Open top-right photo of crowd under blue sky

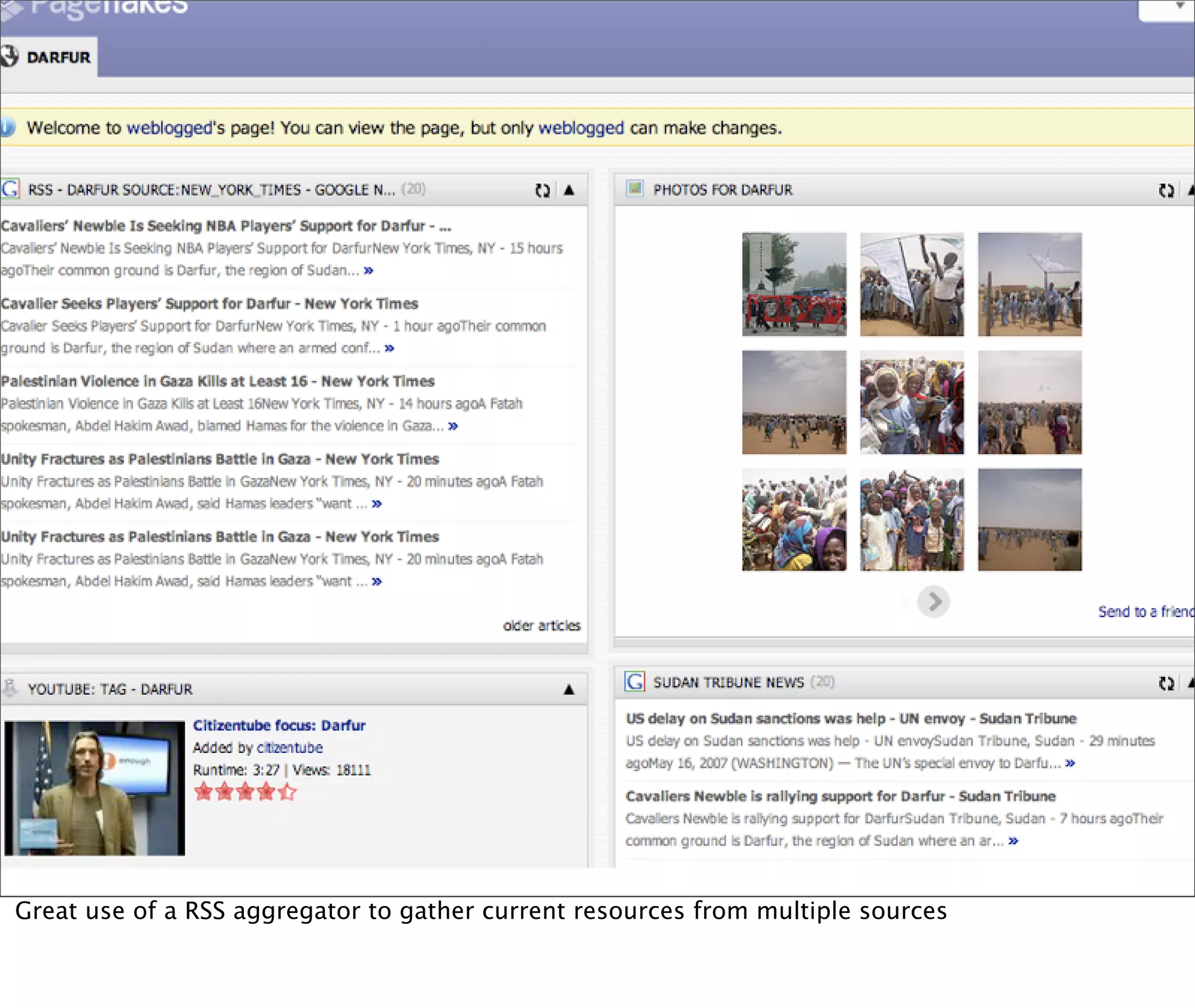tap(1030, 284)
